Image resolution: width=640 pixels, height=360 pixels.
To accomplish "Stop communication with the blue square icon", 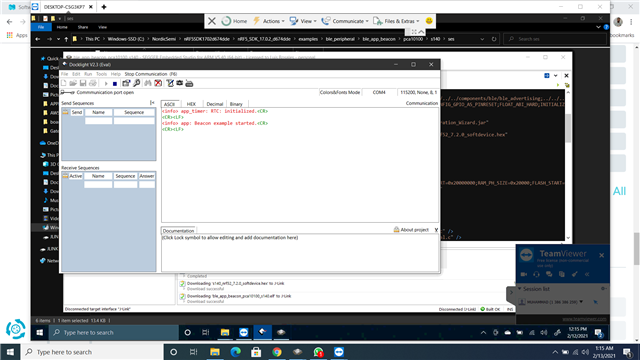I will point(115,84).
